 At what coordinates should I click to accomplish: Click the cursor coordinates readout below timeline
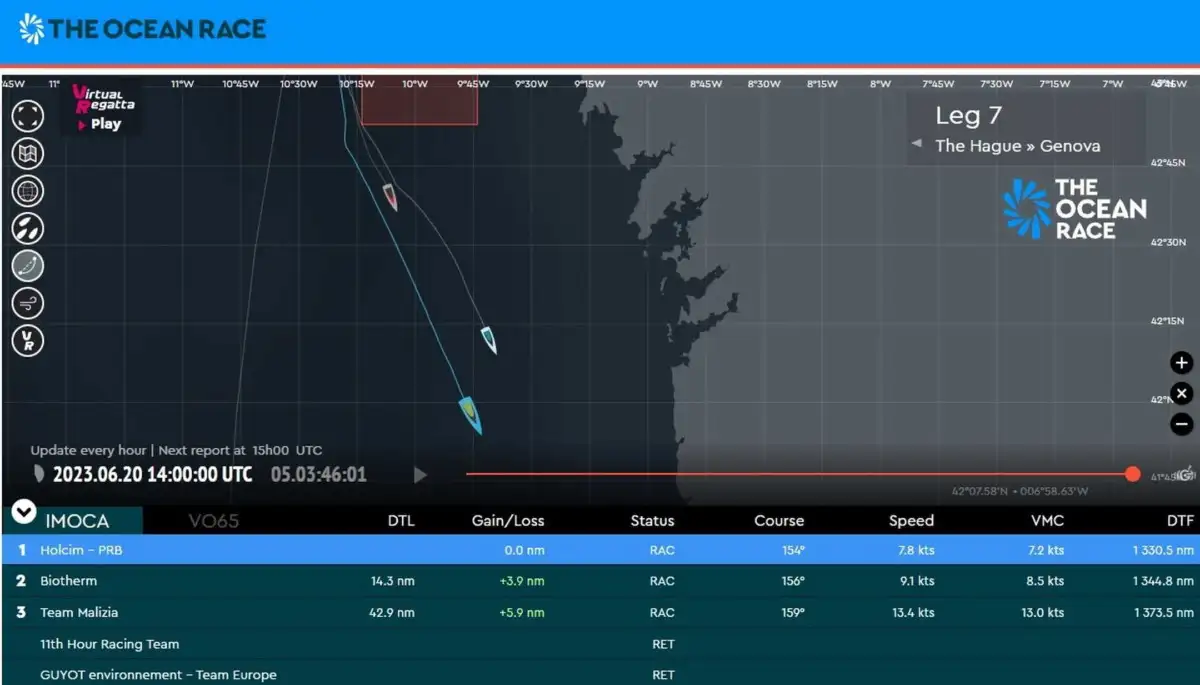[x=1019, y=491]
